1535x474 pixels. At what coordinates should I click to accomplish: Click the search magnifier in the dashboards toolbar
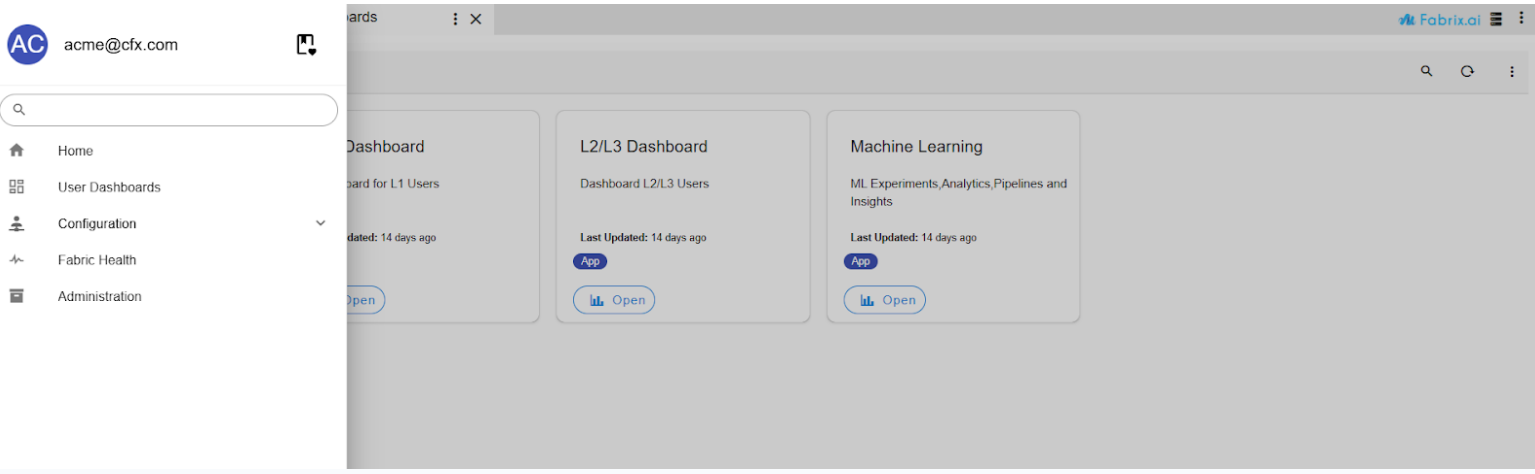pyautogui.click(x=1427, y=71)
